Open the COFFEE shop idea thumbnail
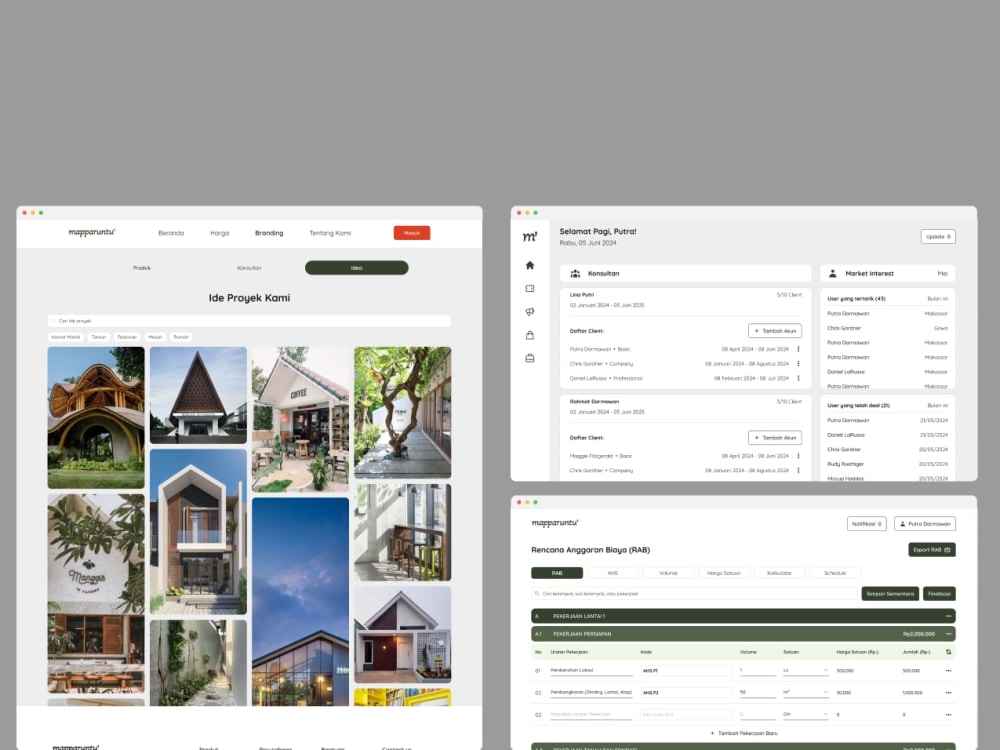 pos(300,419)
